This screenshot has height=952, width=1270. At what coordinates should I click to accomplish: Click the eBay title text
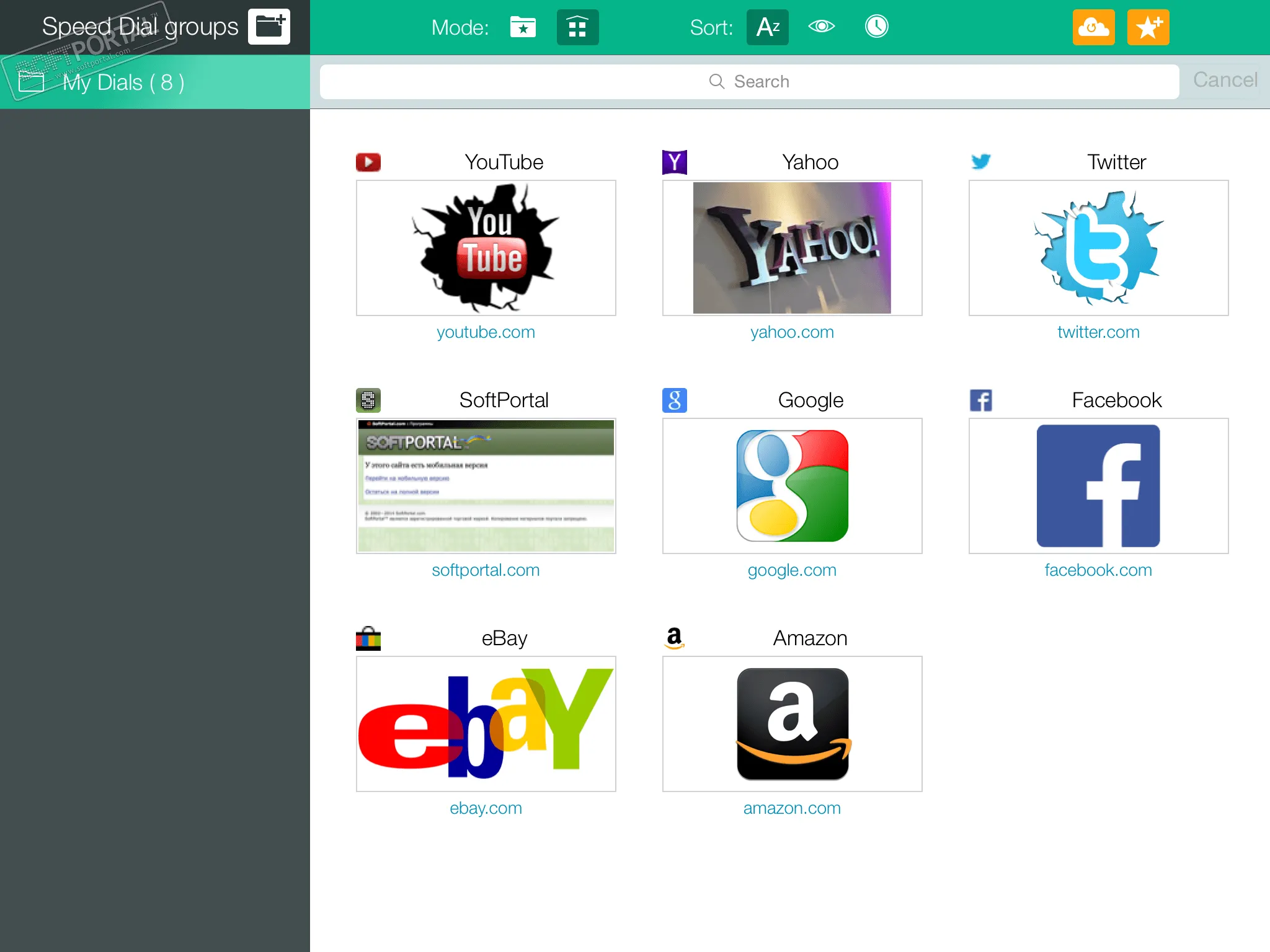(504, 638)
